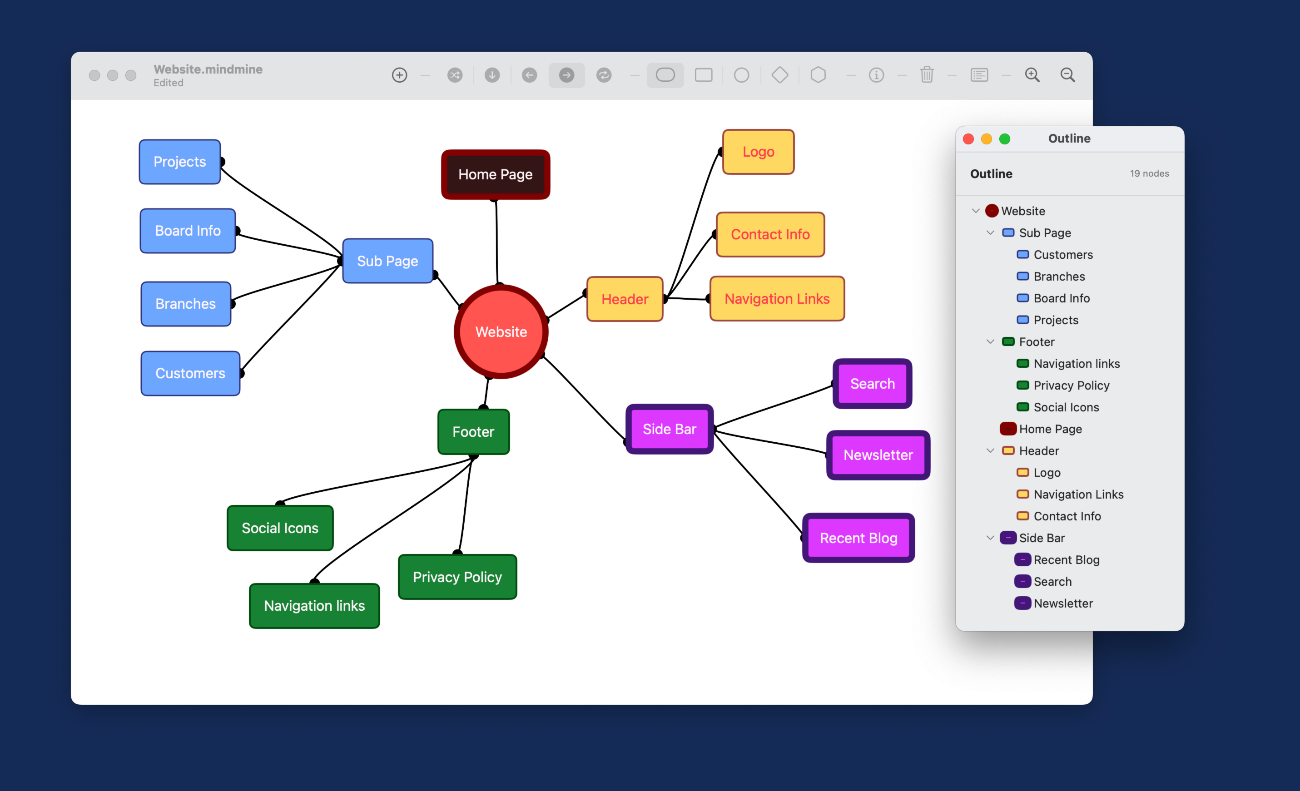The height and width of the screenshot is (791, 1300).
Task: Select the Social Icons node on canvas
Action: (280, 528)
